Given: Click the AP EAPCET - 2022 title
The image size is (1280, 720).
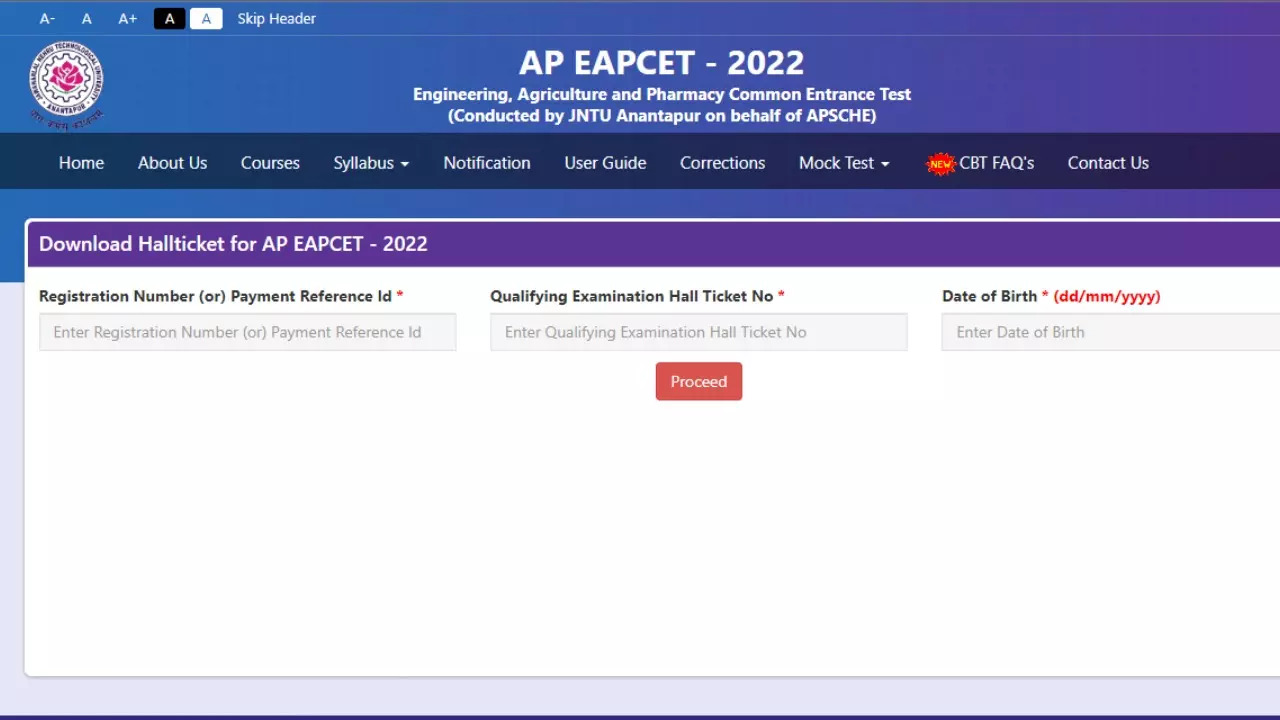Looking at the screenshot, I should click(x=661, y=63).
